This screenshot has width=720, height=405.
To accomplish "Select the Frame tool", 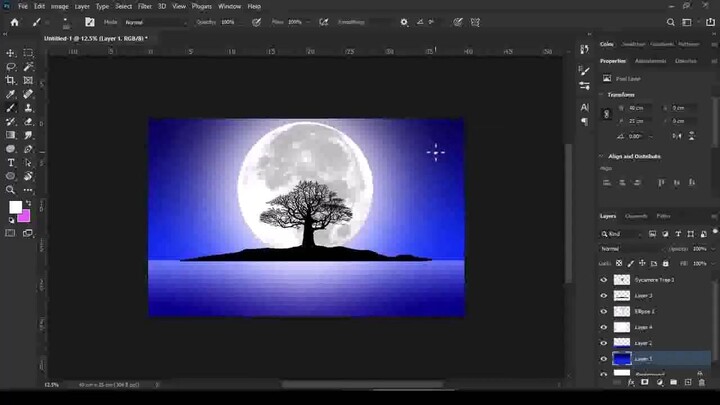I will coord(28,80).
